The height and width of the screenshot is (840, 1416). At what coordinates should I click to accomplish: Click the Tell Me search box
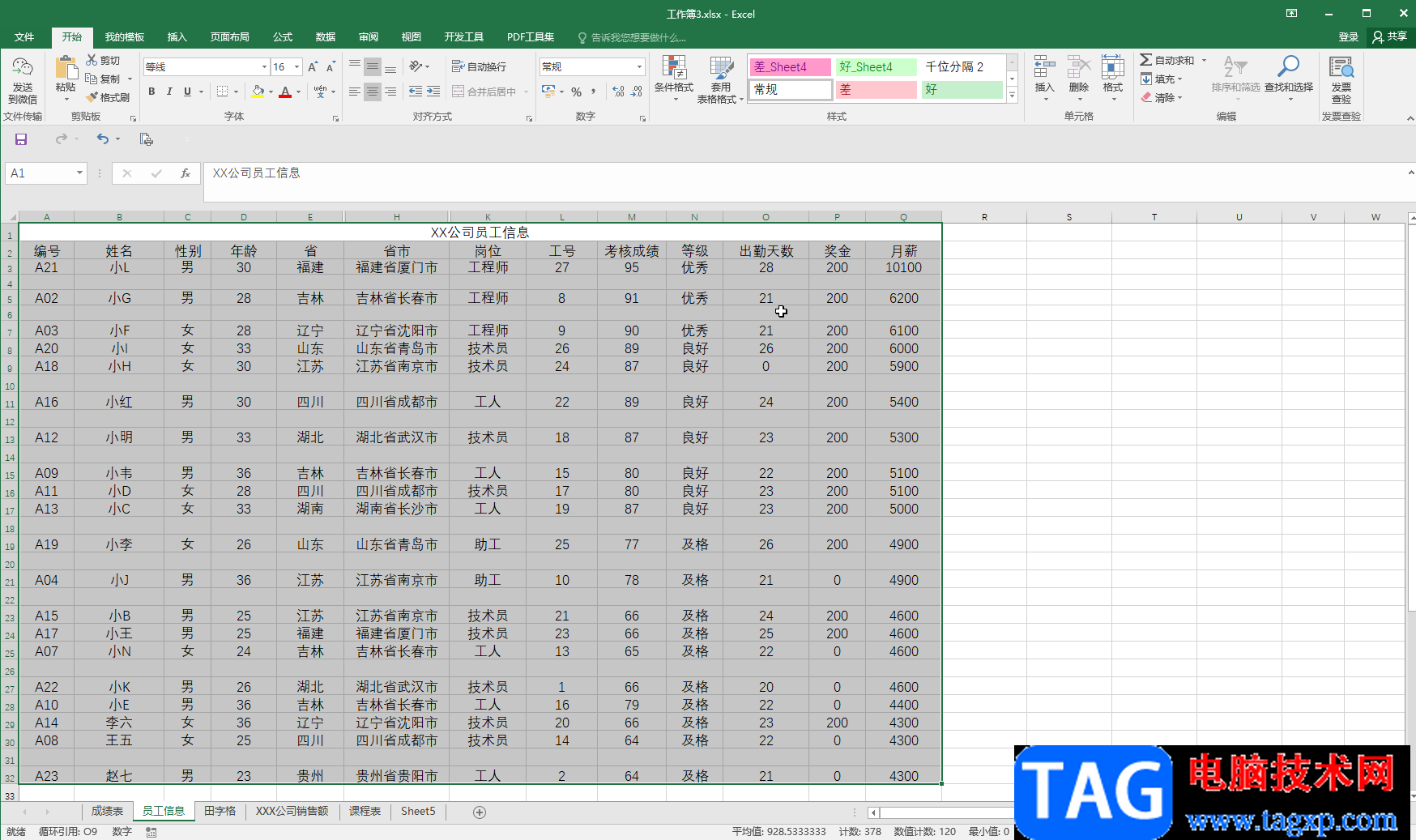tap(632, 37)
